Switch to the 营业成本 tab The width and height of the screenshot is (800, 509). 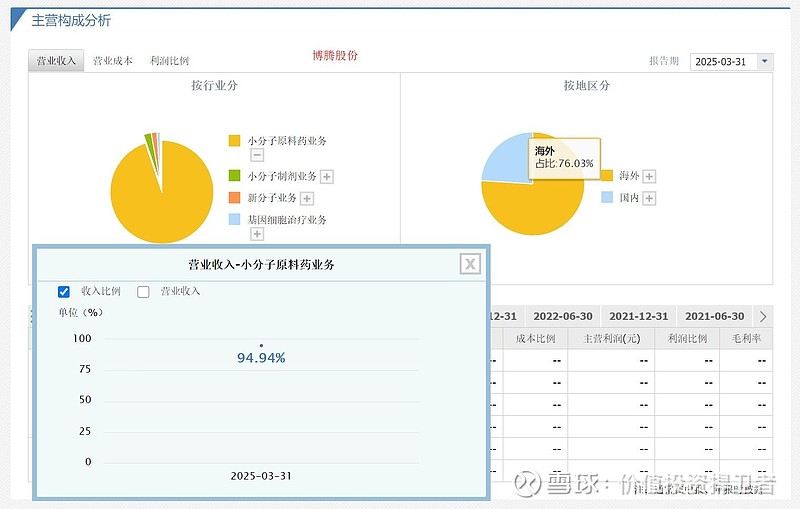click(113, 61)
